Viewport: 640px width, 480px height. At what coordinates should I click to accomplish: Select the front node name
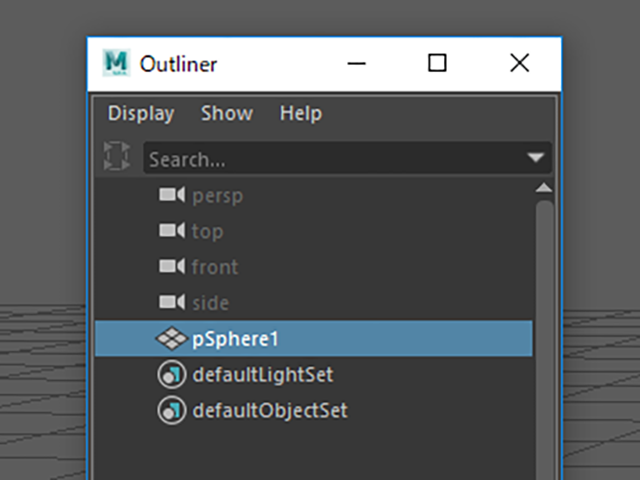215,267
